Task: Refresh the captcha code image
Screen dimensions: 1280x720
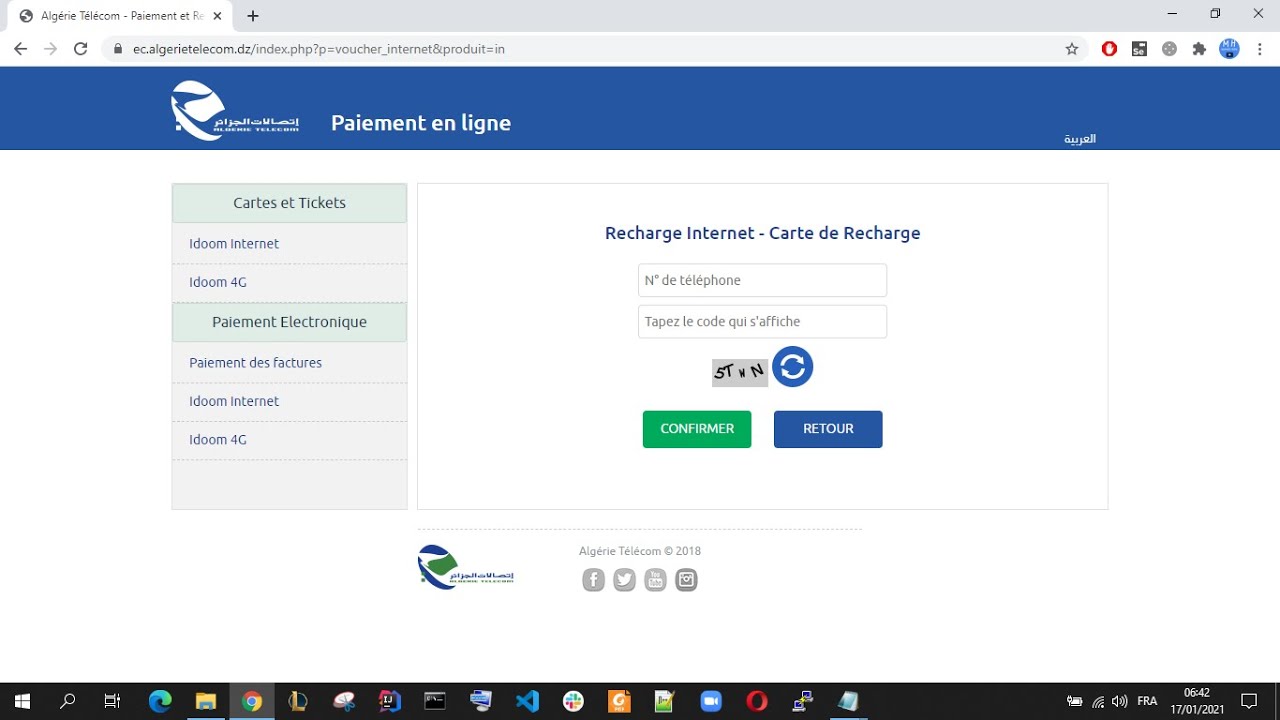Action: click(792, 367)
